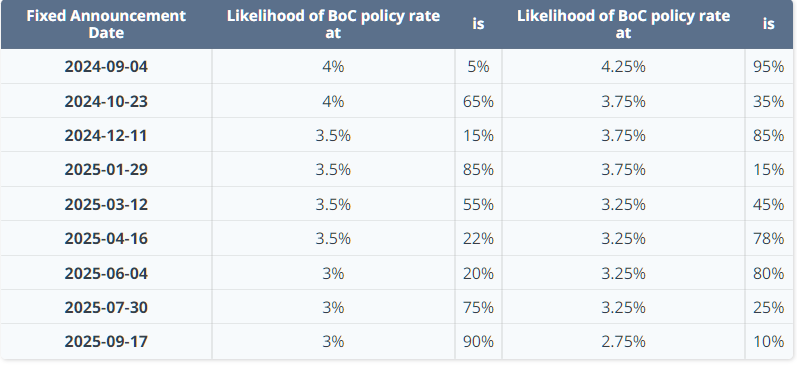Viewport: 803px width, 367px height.
Task: Select the 2025-09-17 announcement date
Action: tap(106, 341)
